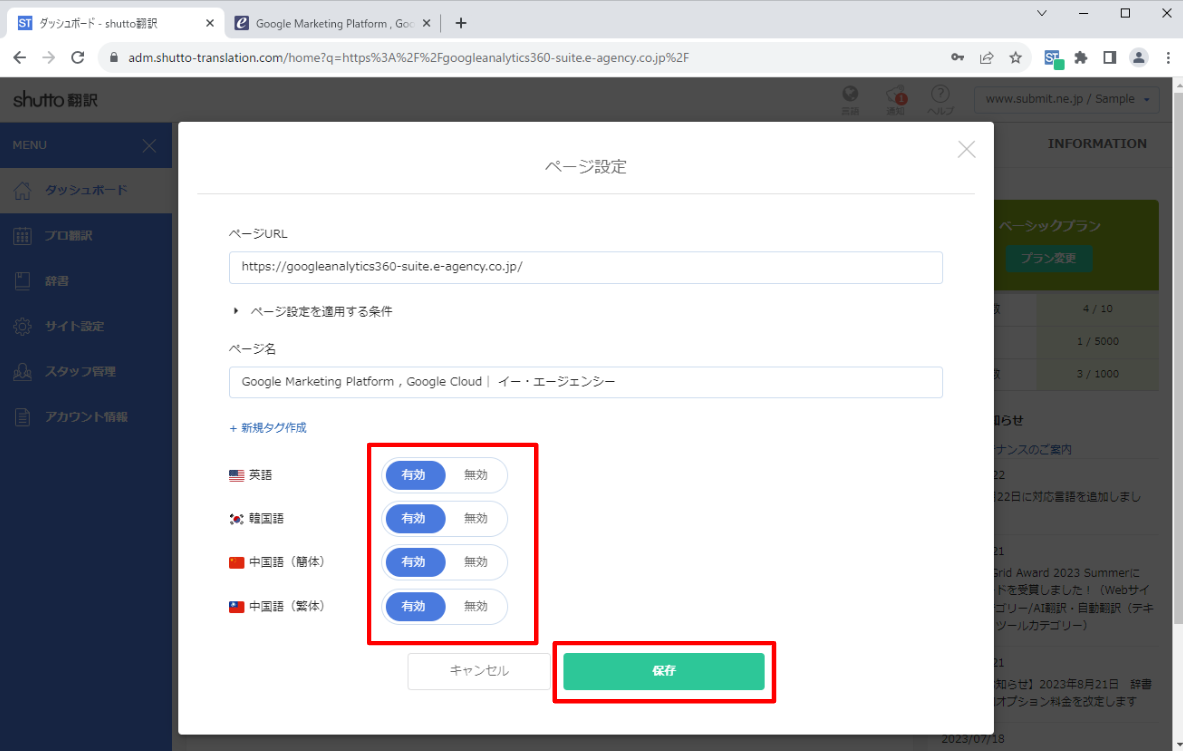Close the ページ設定 dialog with X
This screenshot has height=751, width=1183.
tap(966, 149)
